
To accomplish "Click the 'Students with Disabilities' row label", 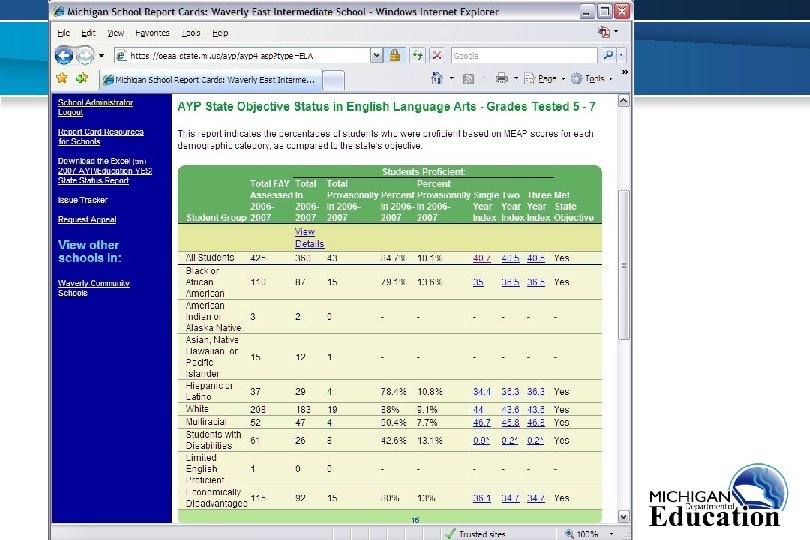I will [213, 440].
